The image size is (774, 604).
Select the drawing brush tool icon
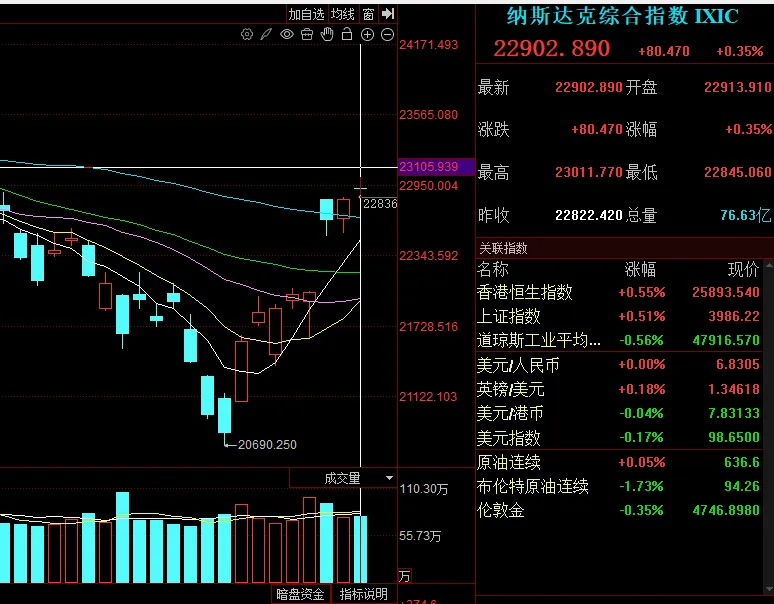267,35
